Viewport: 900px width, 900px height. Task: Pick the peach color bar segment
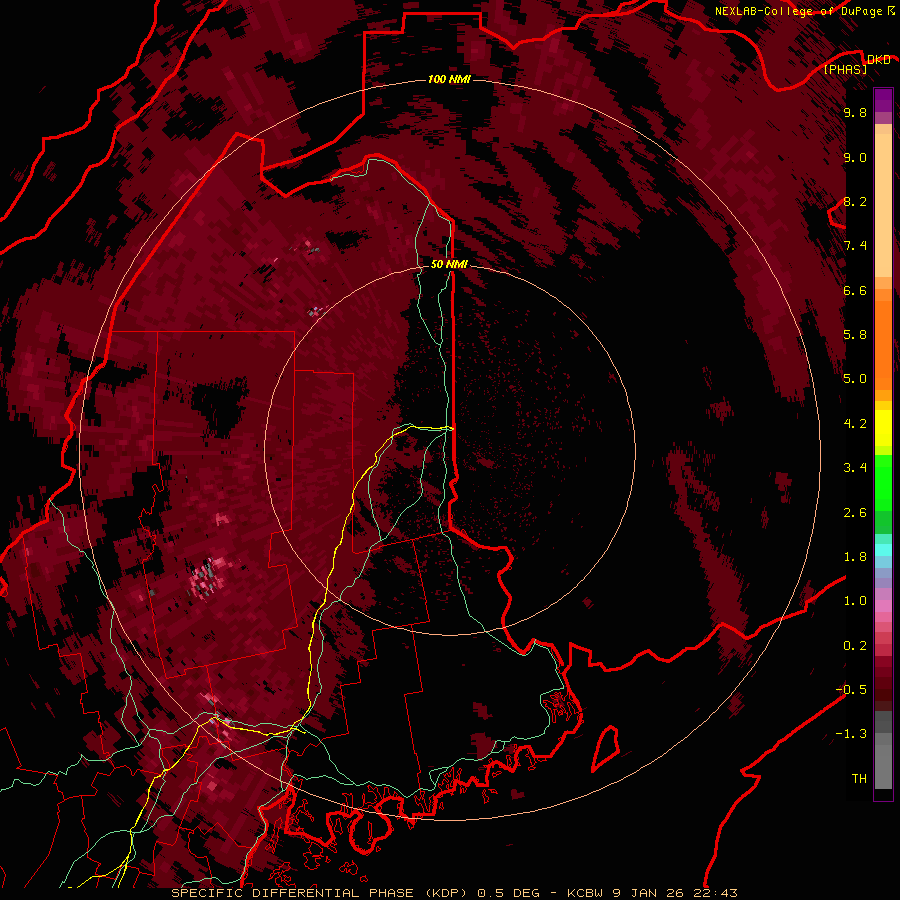tap(883, 205)
